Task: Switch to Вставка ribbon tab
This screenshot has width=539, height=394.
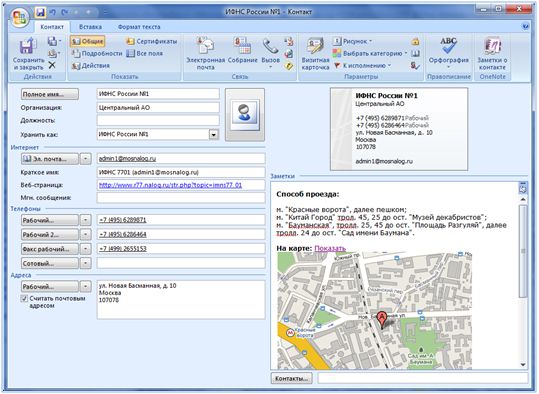Action: coord(90,27)
